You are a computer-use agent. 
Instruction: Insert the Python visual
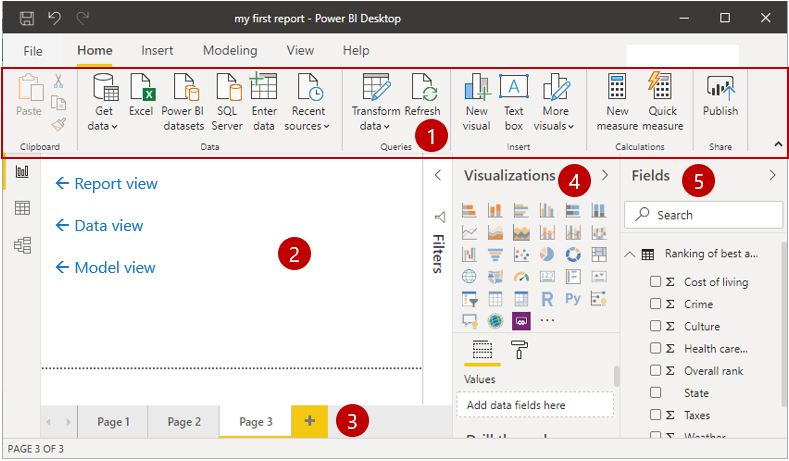click(x=573, y=299)
